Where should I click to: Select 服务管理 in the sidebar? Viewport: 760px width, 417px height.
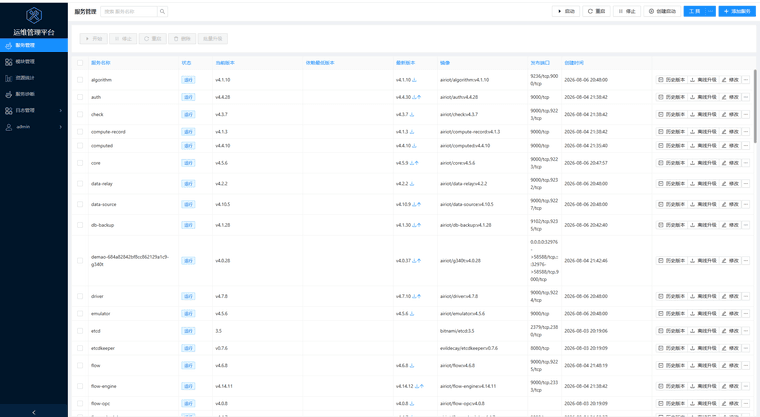tap(34, 45)
